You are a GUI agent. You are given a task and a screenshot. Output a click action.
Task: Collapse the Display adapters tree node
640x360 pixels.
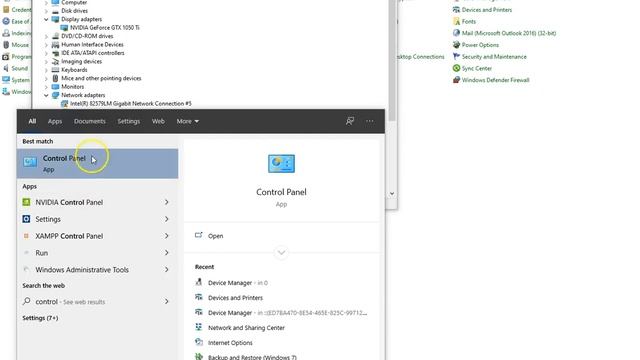tap(46, 19)
